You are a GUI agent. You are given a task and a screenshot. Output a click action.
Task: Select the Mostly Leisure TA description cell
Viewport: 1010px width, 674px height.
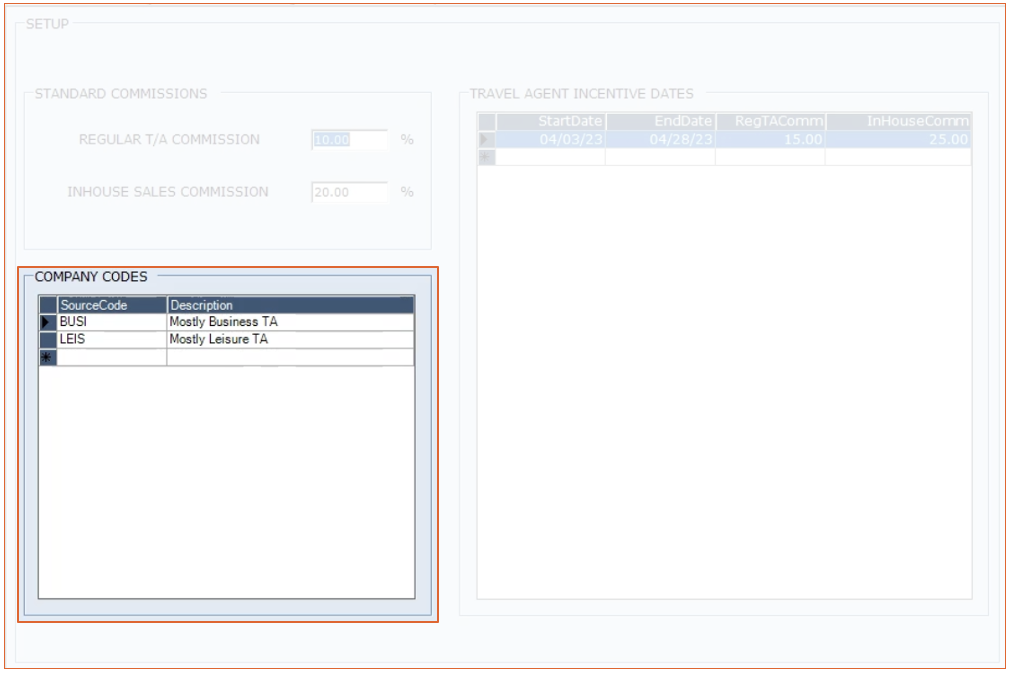(290, 340)
